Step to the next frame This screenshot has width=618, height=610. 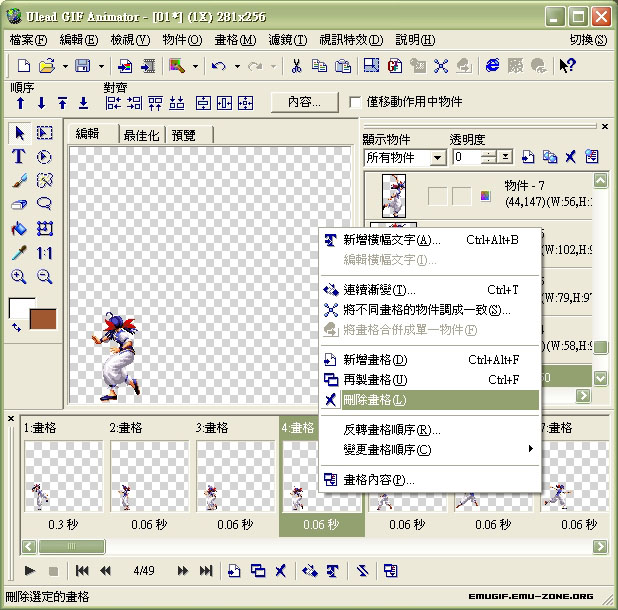182,570
